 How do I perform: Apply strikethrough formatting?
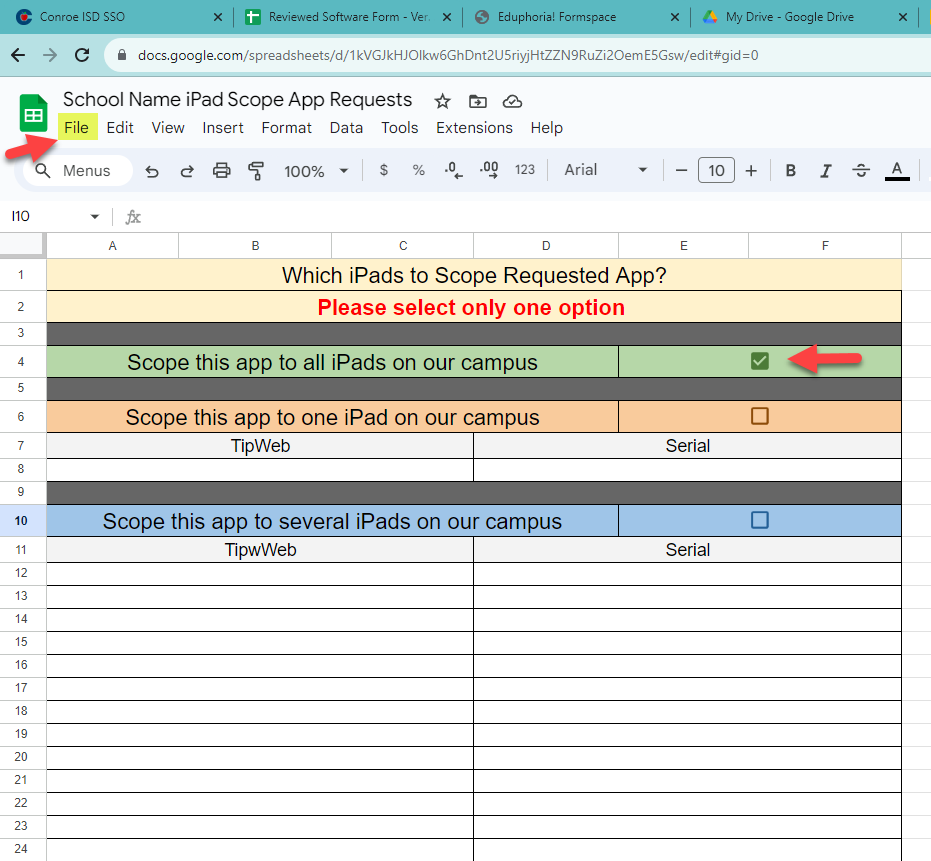861,170
